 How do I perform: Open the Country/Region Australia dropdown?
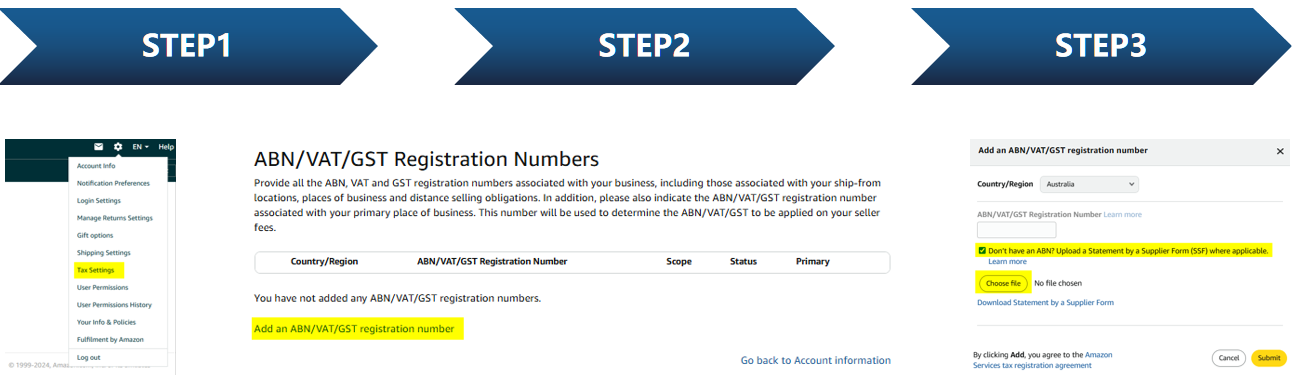coord(1089,185)
